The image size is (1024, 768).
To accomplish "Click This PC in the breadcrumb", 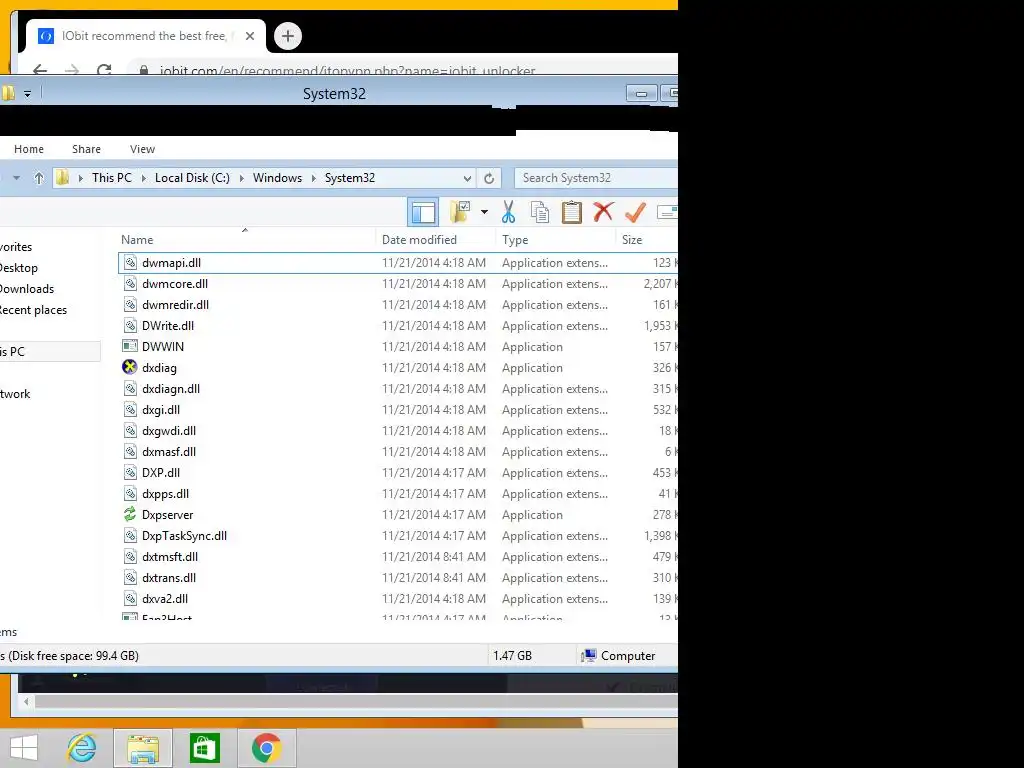I will click(112, 178).
